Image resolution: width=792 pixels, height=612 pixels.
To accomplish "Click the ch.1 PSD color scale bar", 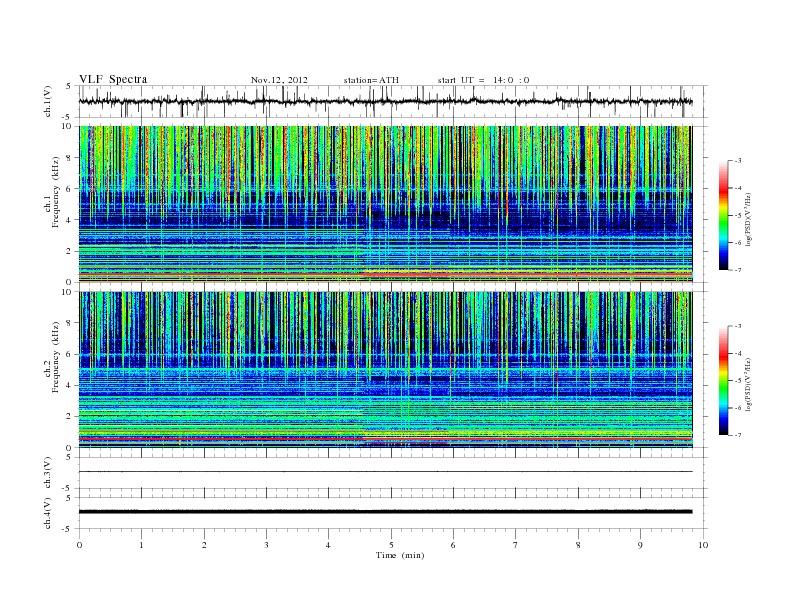I will [x=723, y=215].
